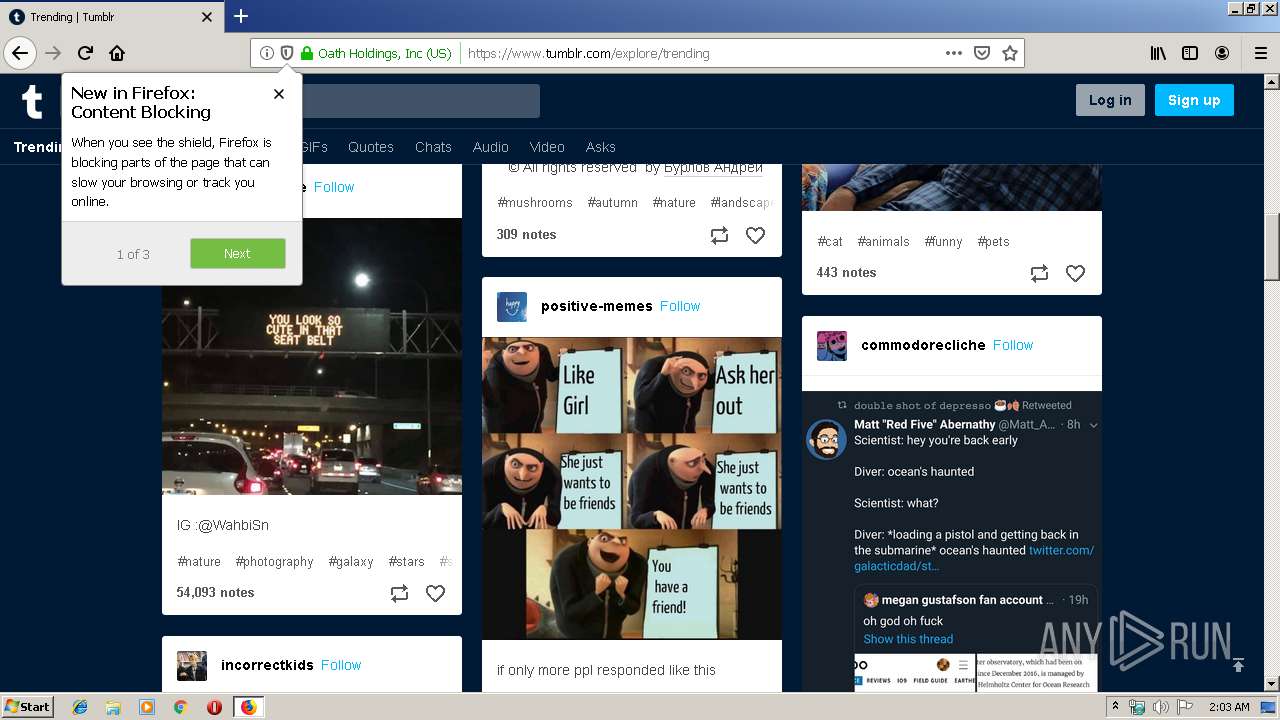Image resolution: width=1280 pixels, height=720 pixels.
Task: Follow incorrectkids blog
Action: [341, 665]
